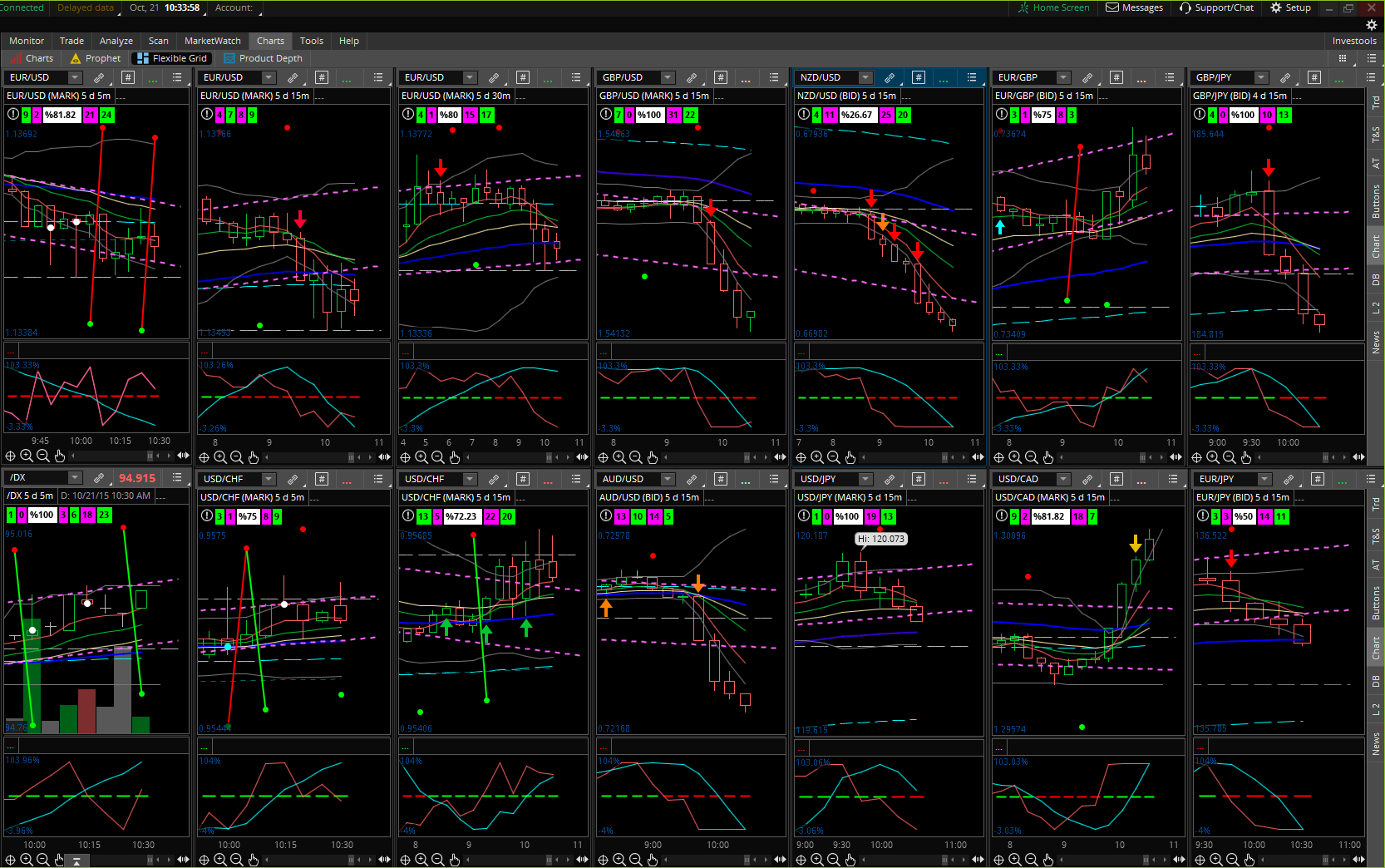
Task: Click the alert exclamation icon on EUR/JPY chart
Action: [1202, 515]
